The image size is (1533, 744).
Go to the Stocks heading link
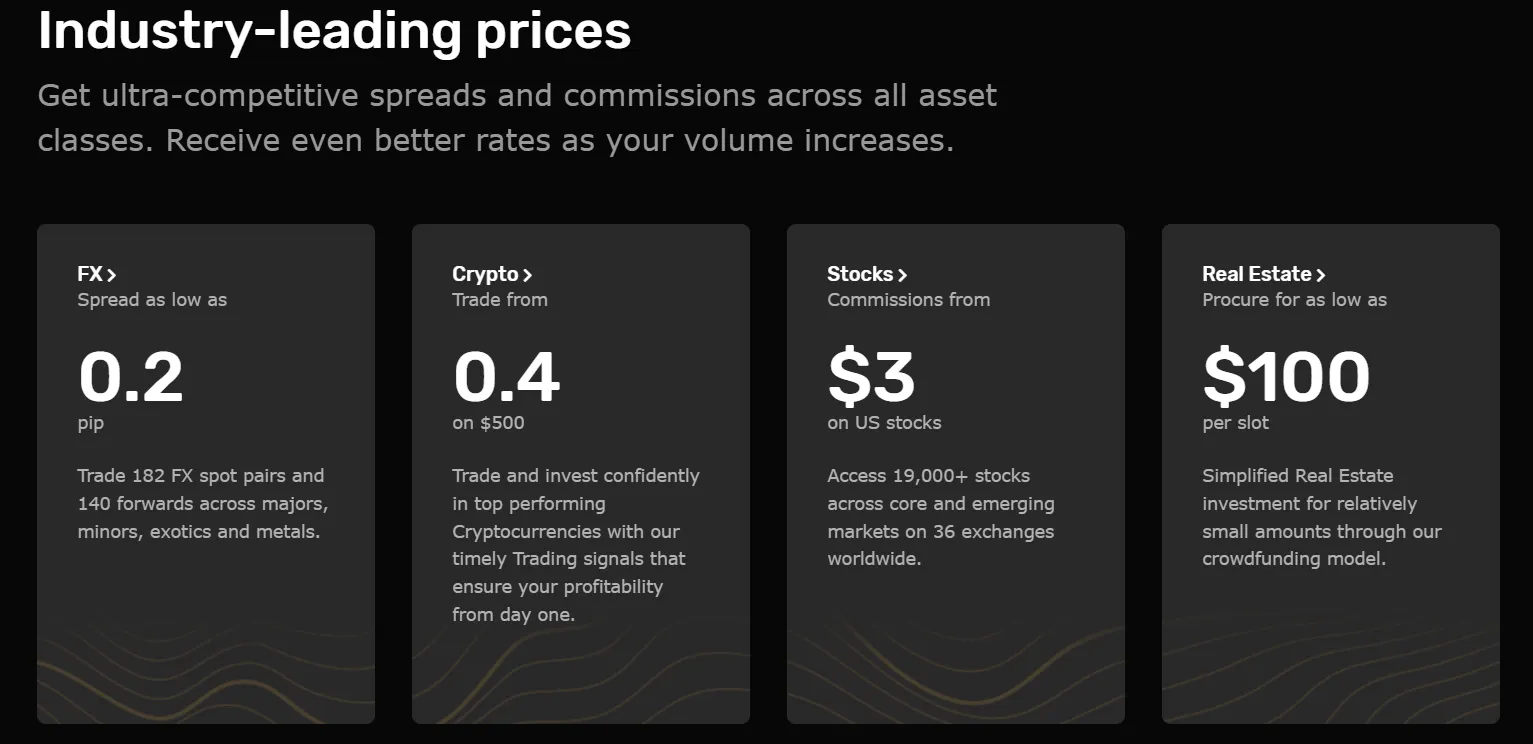860,274
